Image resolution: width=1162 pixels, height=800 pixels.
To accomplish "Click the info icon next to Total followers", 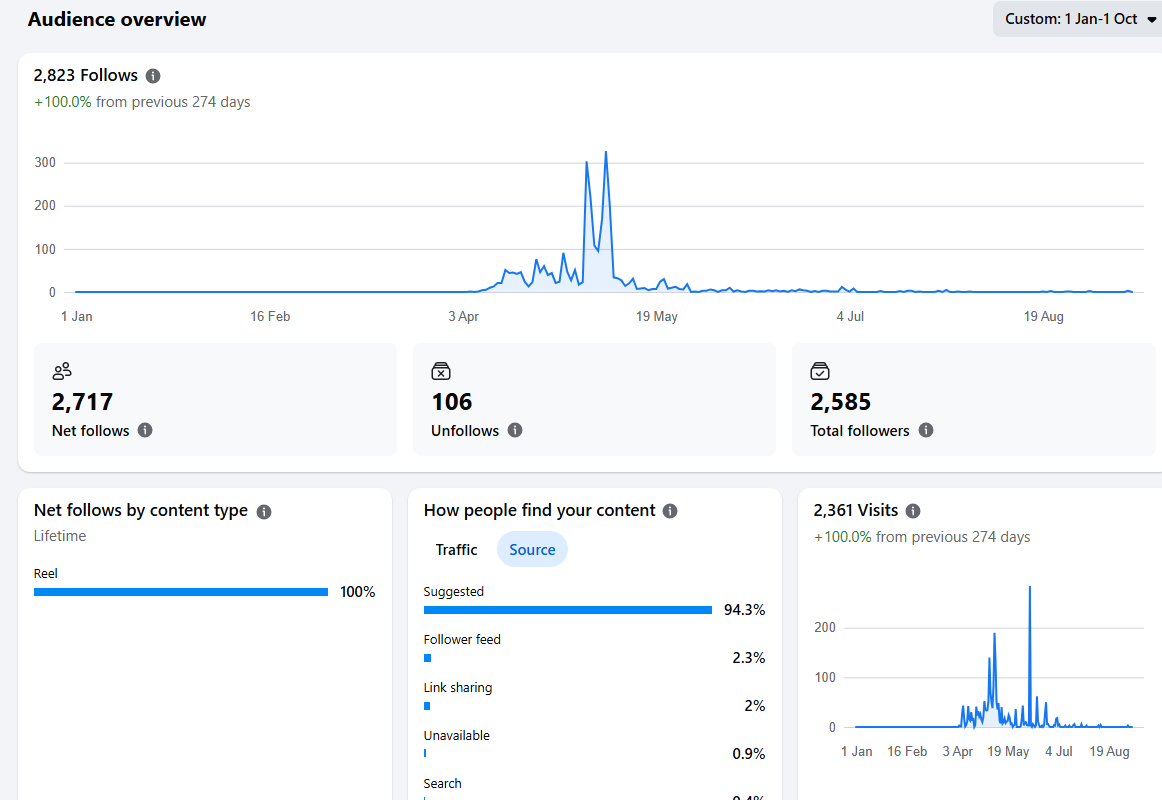I will point(926,430).
